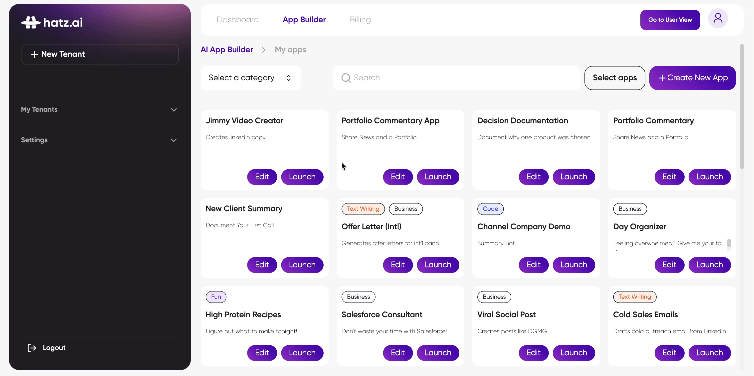Edit the Portfolio Commentary App
This screenshot has width=754, height=376.
[x=398, y=176]
